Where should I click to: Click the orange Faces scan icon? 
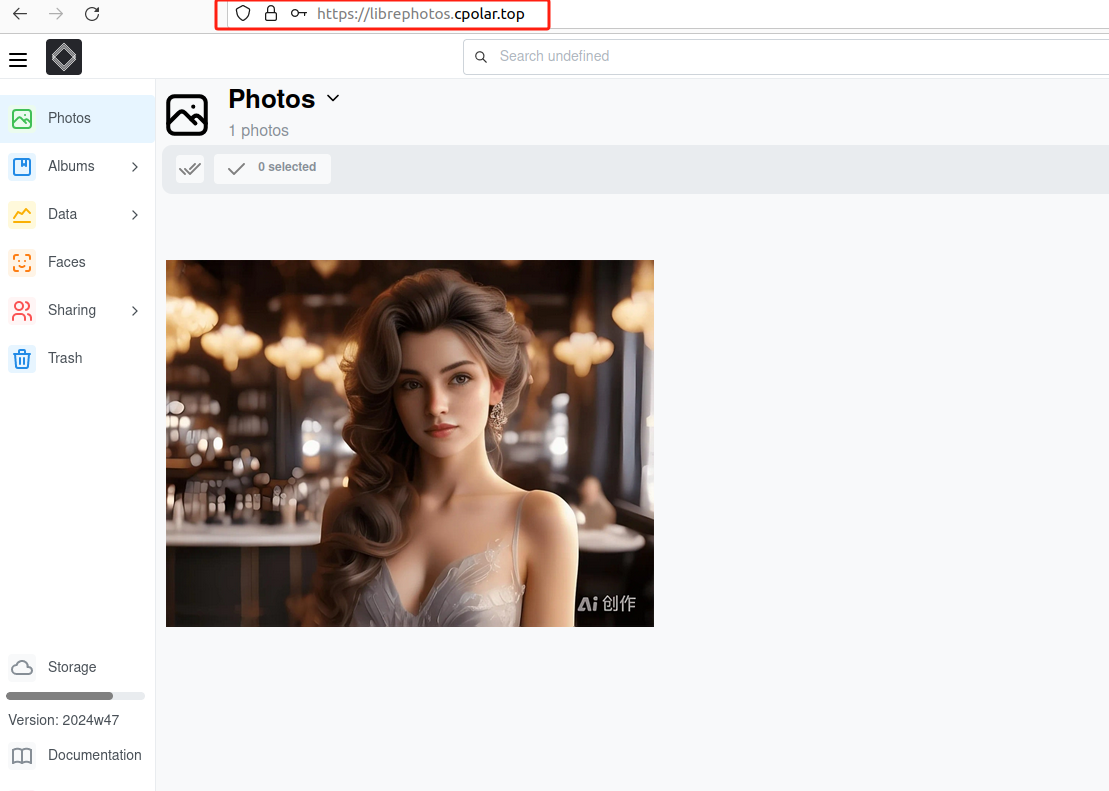coord(22,262)
